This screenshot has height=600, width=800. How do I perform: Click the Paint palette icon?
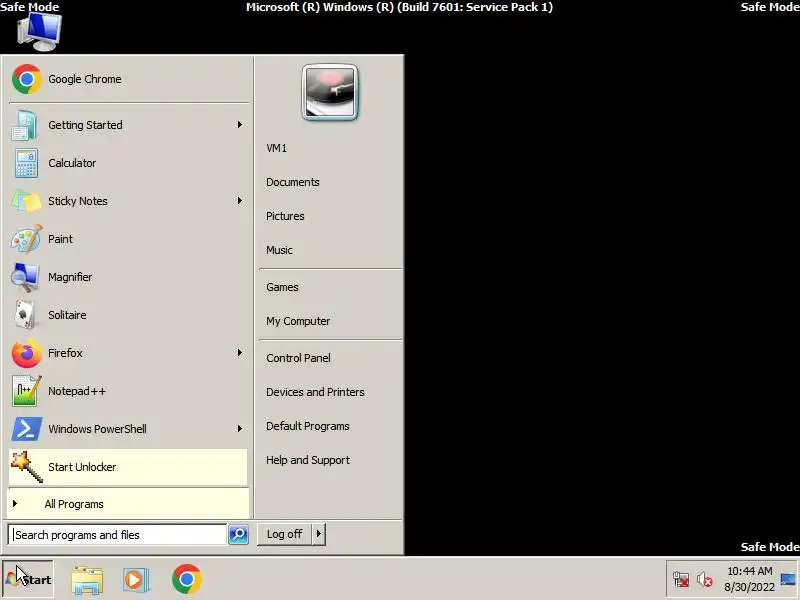pos(26,239)
